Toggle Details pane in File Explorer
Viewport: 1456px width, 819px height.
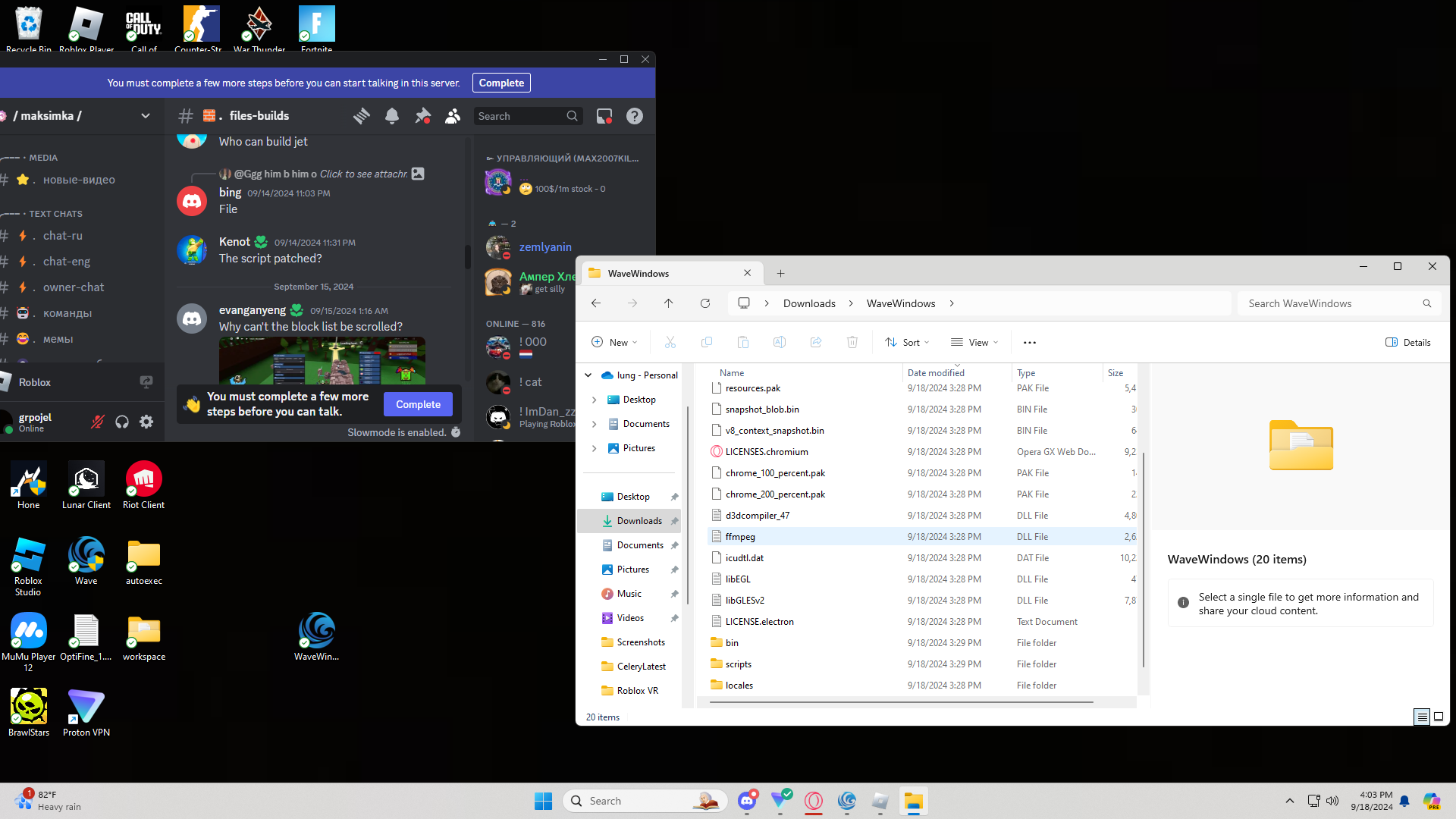point(1408,342)
